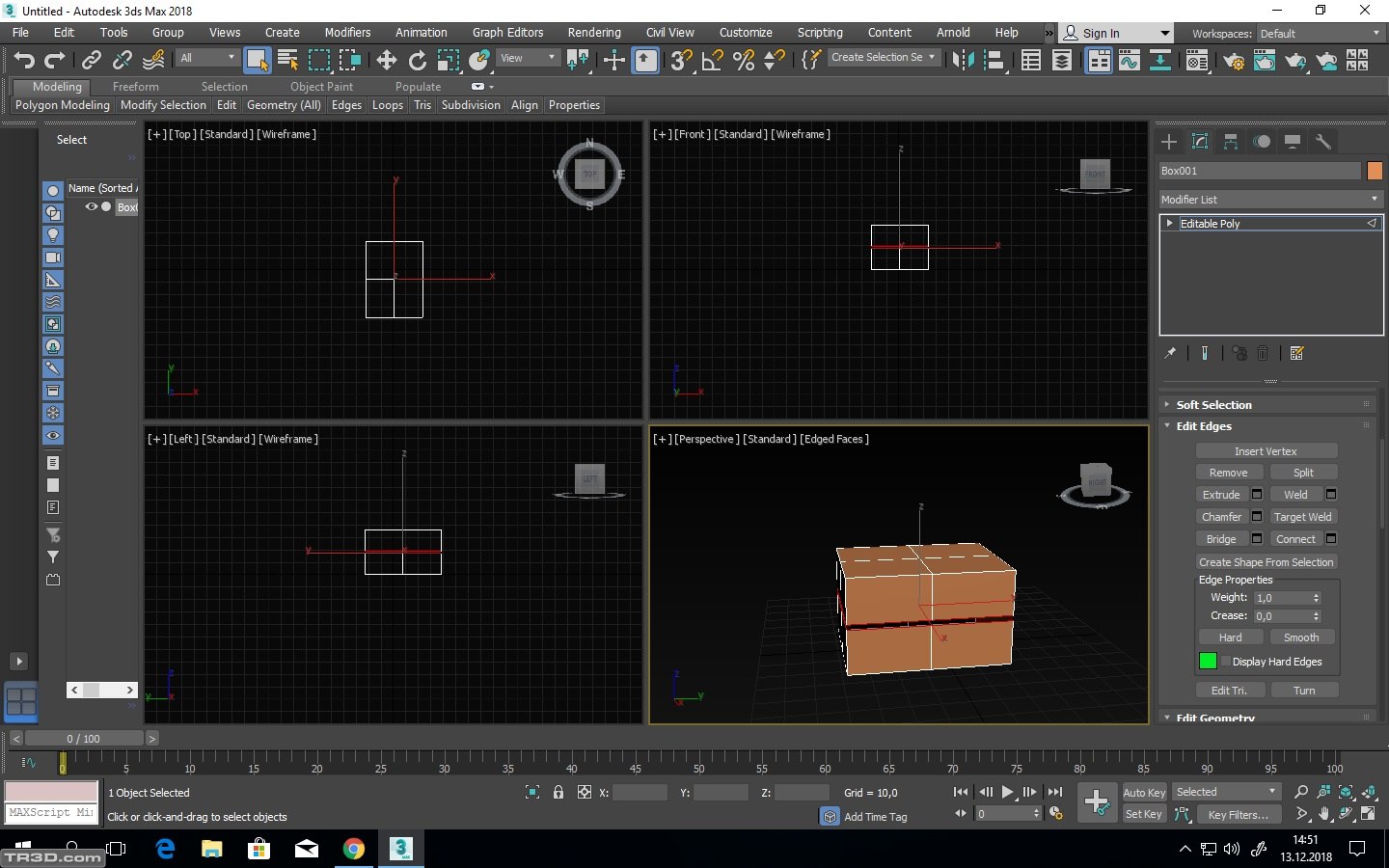Switch to the Freeform ribbon tab

(135, 86)
